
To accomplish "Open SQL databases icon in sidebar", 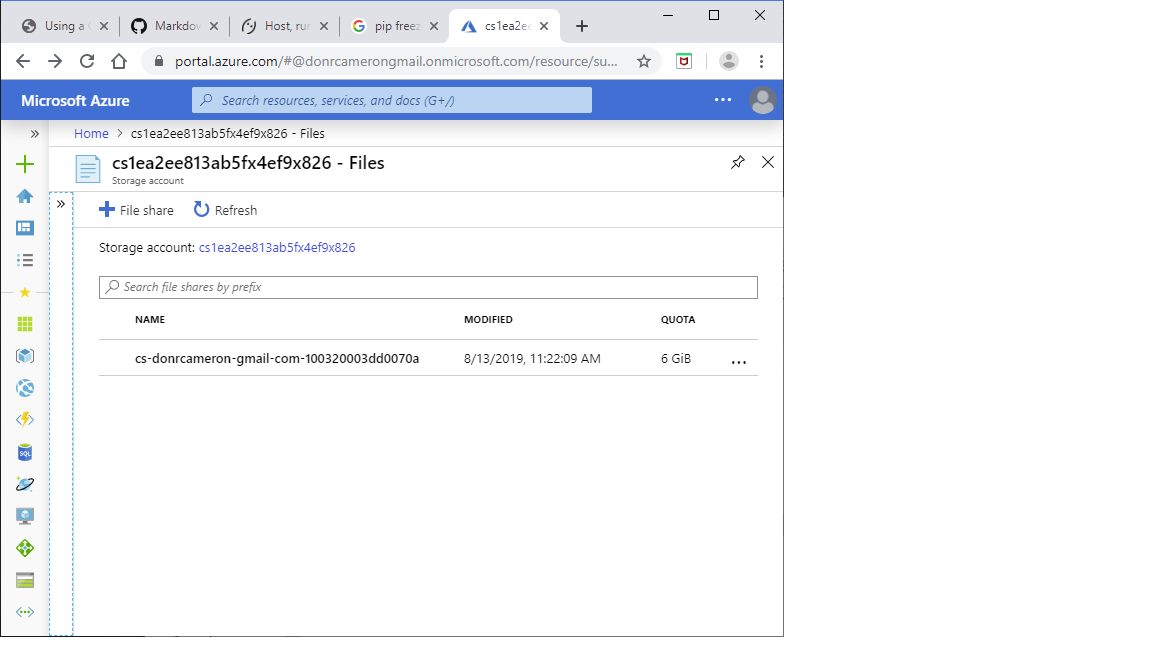I will [25, 452].
